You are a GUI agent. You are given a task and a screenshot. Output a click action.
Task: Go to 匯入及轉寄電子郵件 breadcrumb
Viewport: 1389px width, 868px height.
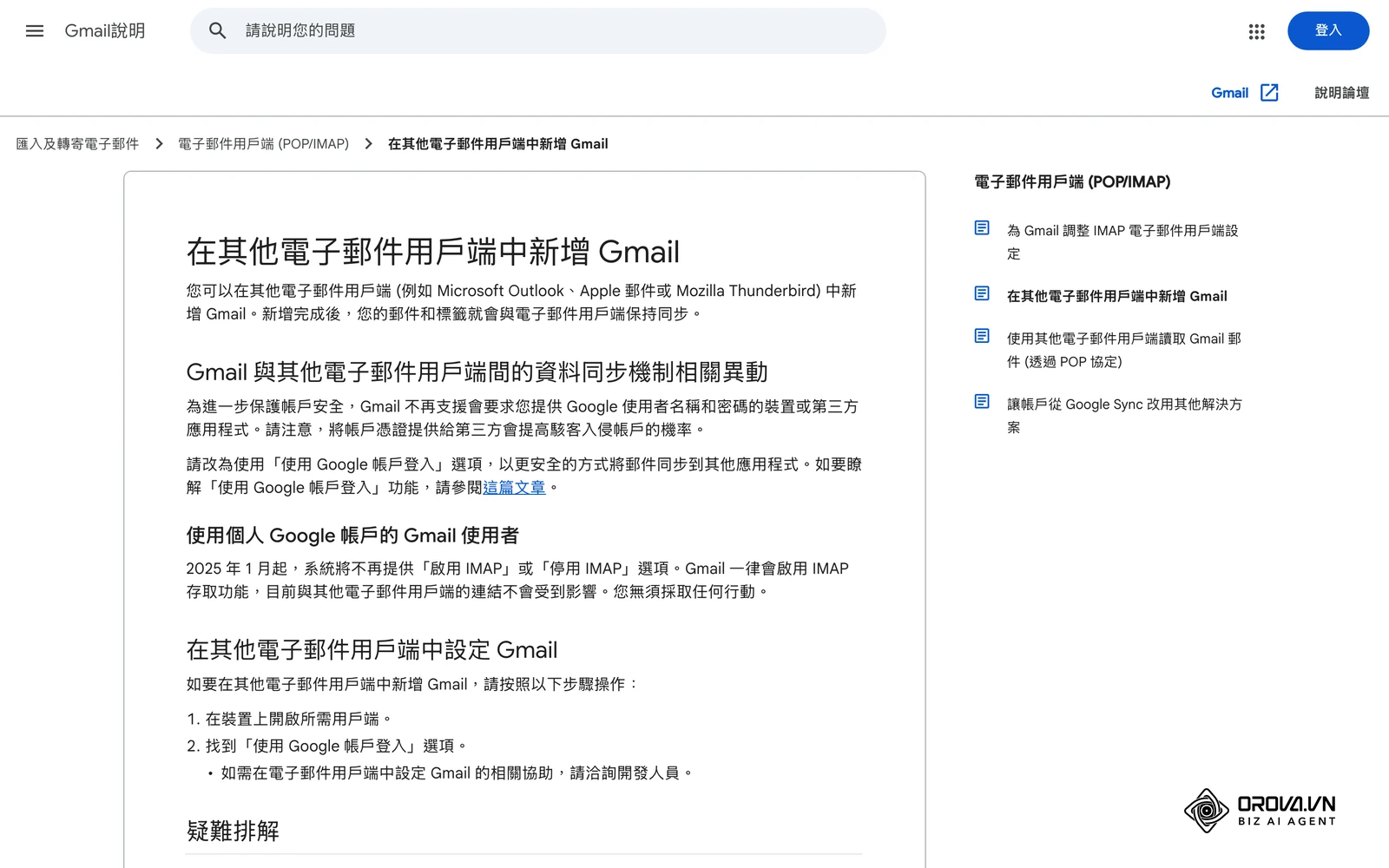77,144
